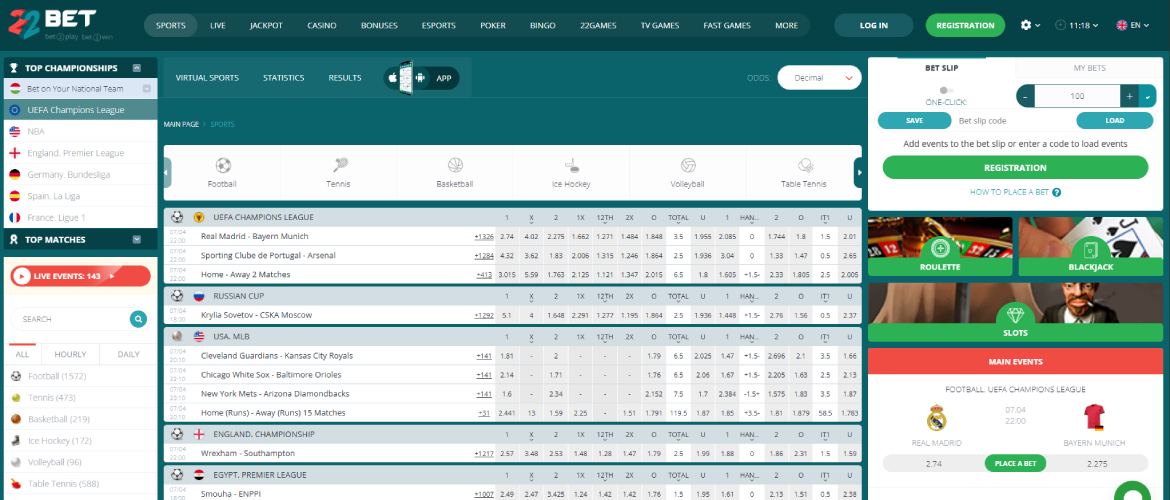The image size is (1170, 500).
Task: Click the Roulette chip icon
Action: coord(940,249)
